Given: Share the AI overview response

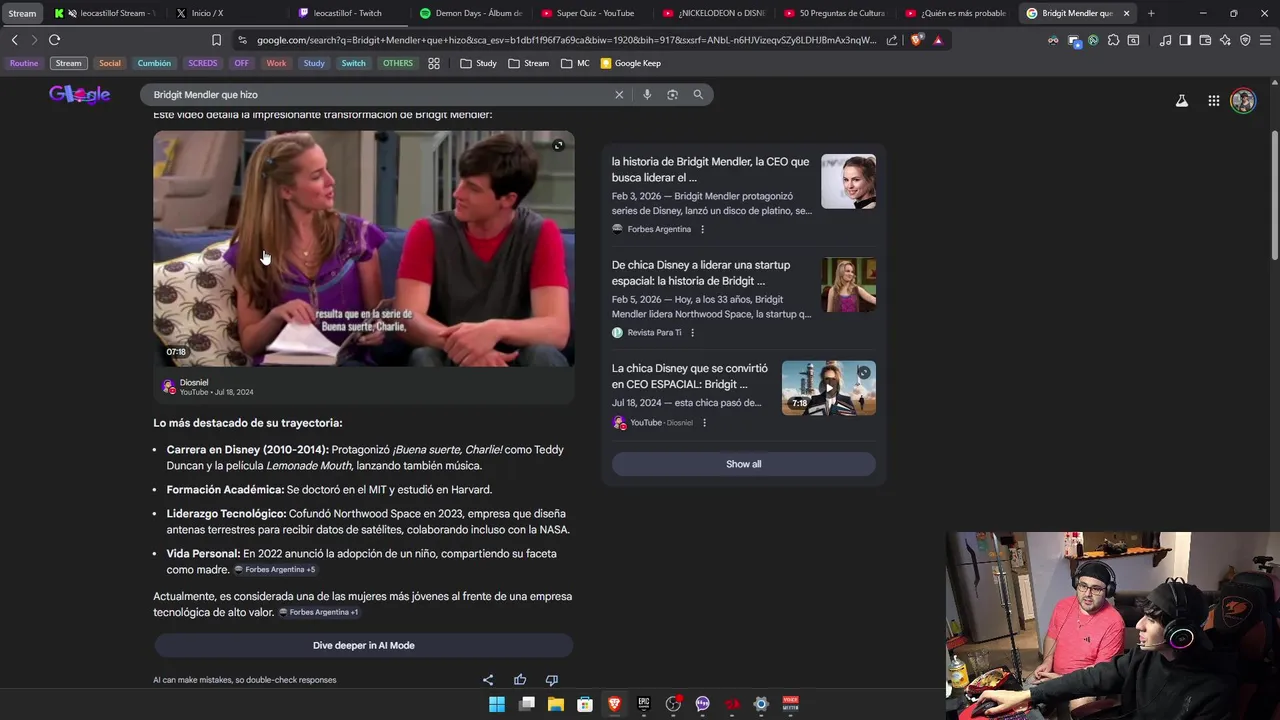Looking at the screenshot, I should pyautogui.click(x=488, y=680).
